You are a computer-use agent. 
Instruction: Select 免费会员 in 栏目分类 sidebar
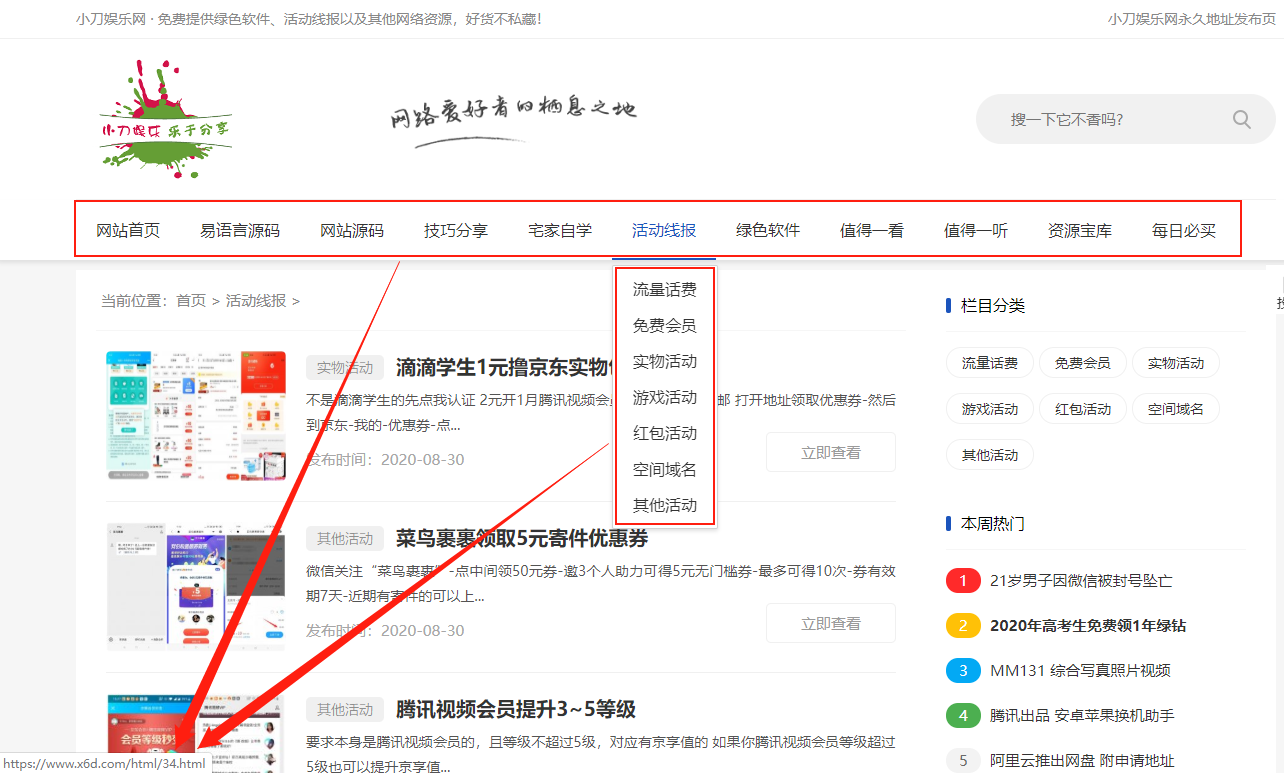1083,363
